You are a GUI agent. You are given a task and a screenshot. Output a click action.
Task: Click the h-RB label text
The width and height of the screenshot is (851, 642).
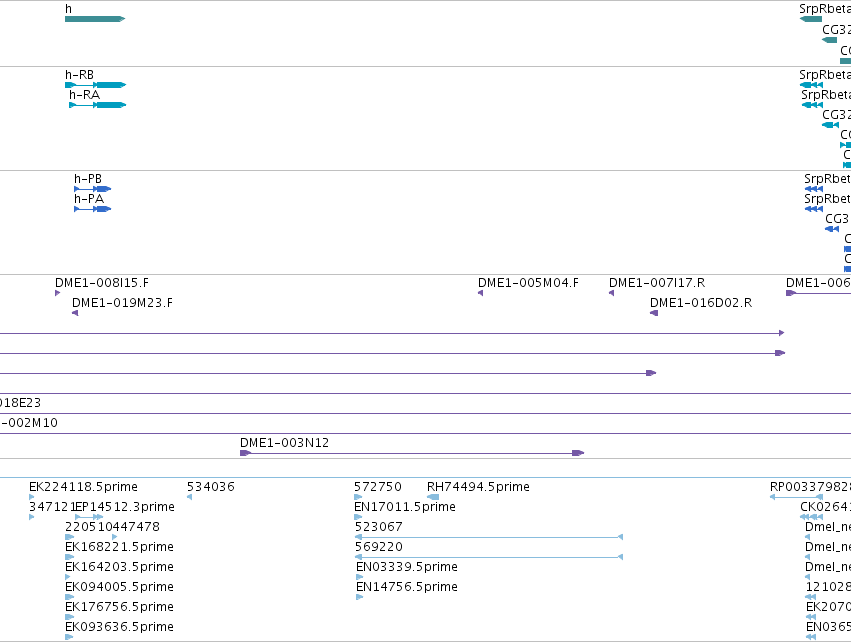coord(79,75)
